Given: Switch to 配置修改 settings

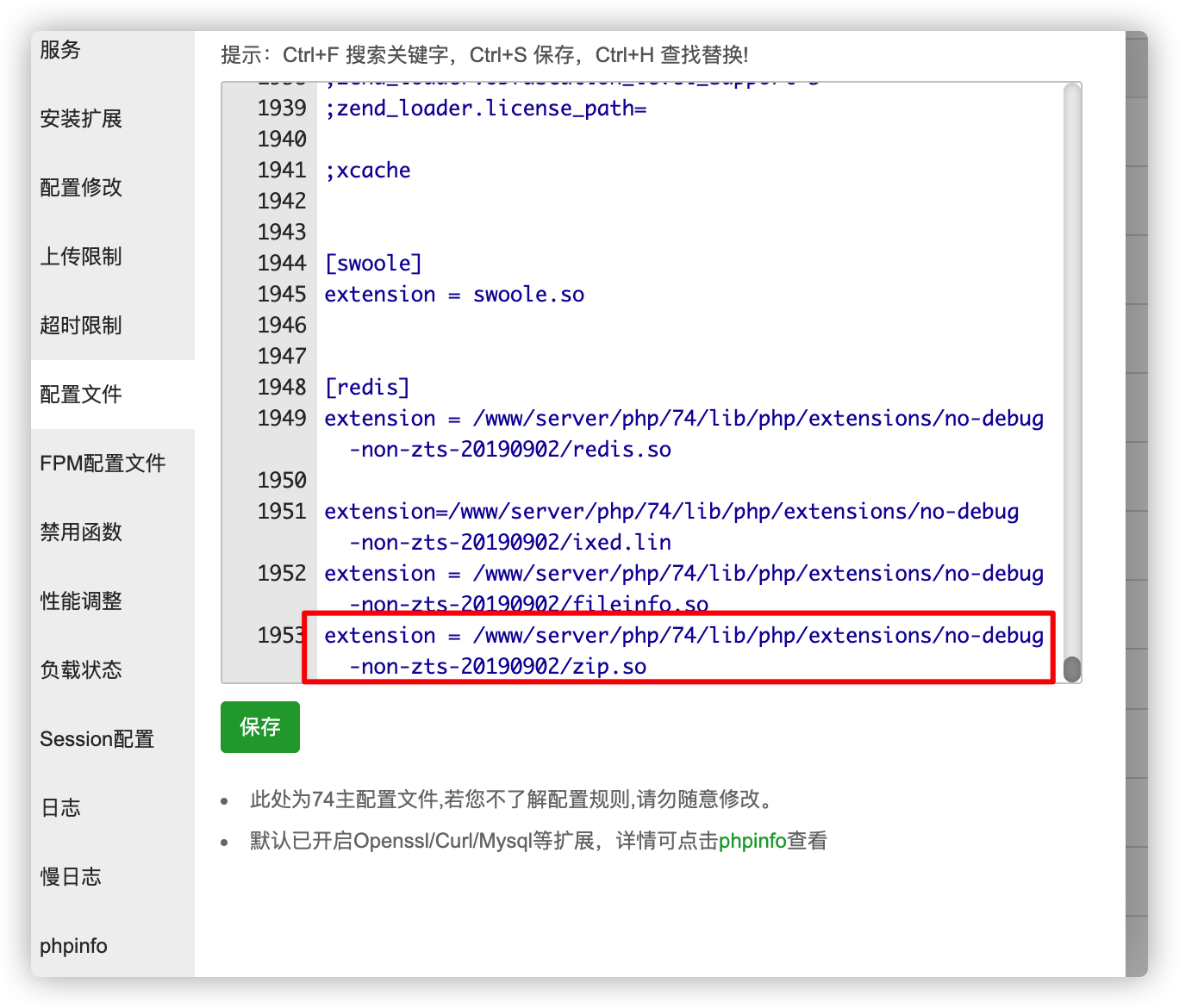Looking at the screenshot, I should coord(79,187).
